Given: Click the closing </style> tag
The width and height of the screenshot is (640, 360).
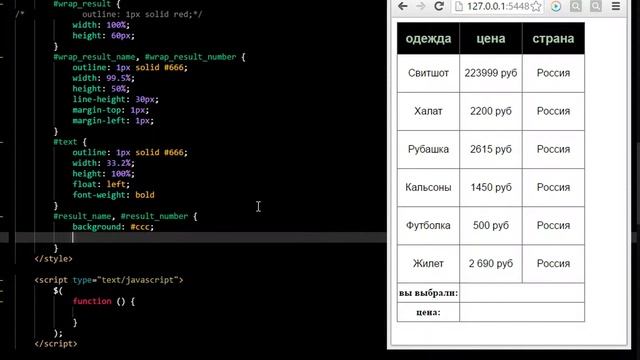Looking at the screenshot, I should 53,259.
